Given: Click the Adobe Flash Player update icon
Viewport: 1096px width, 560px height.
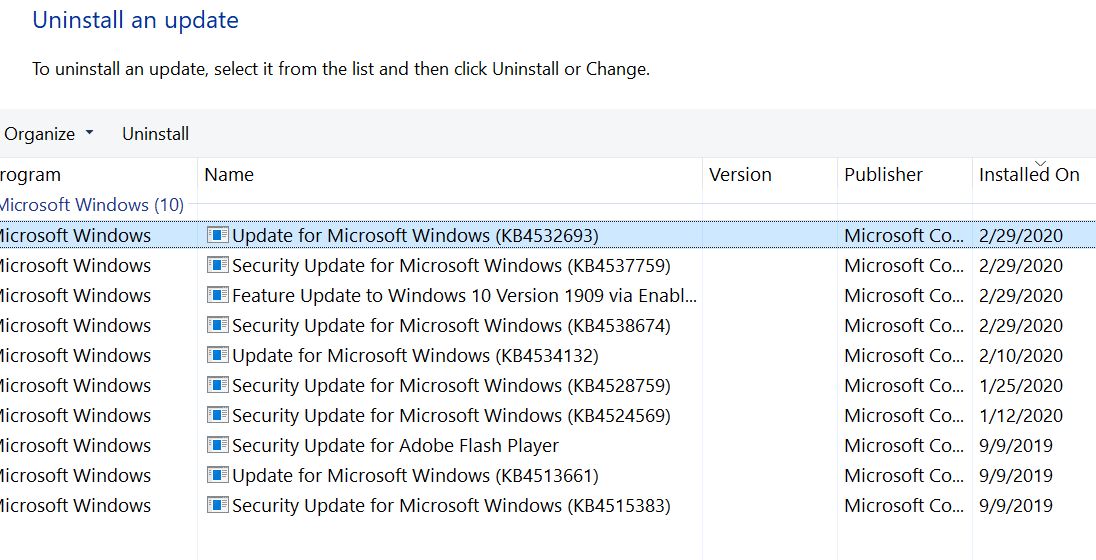Looking at the screenshot, I should pos(217,445).
